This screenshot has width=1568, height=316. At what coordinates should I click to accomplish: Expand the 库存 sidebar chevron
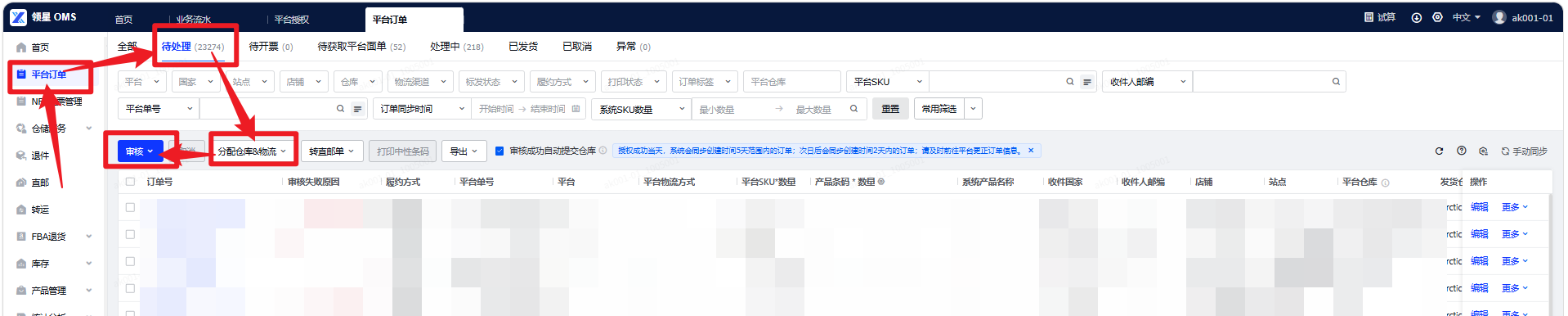click(88, 264)
